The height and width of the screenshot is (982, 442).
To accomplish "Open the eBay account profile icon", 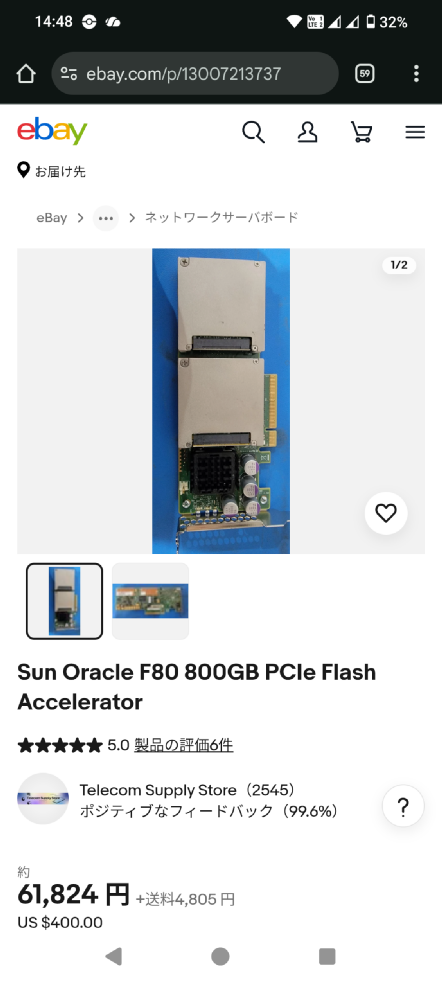I will point(307,132).
